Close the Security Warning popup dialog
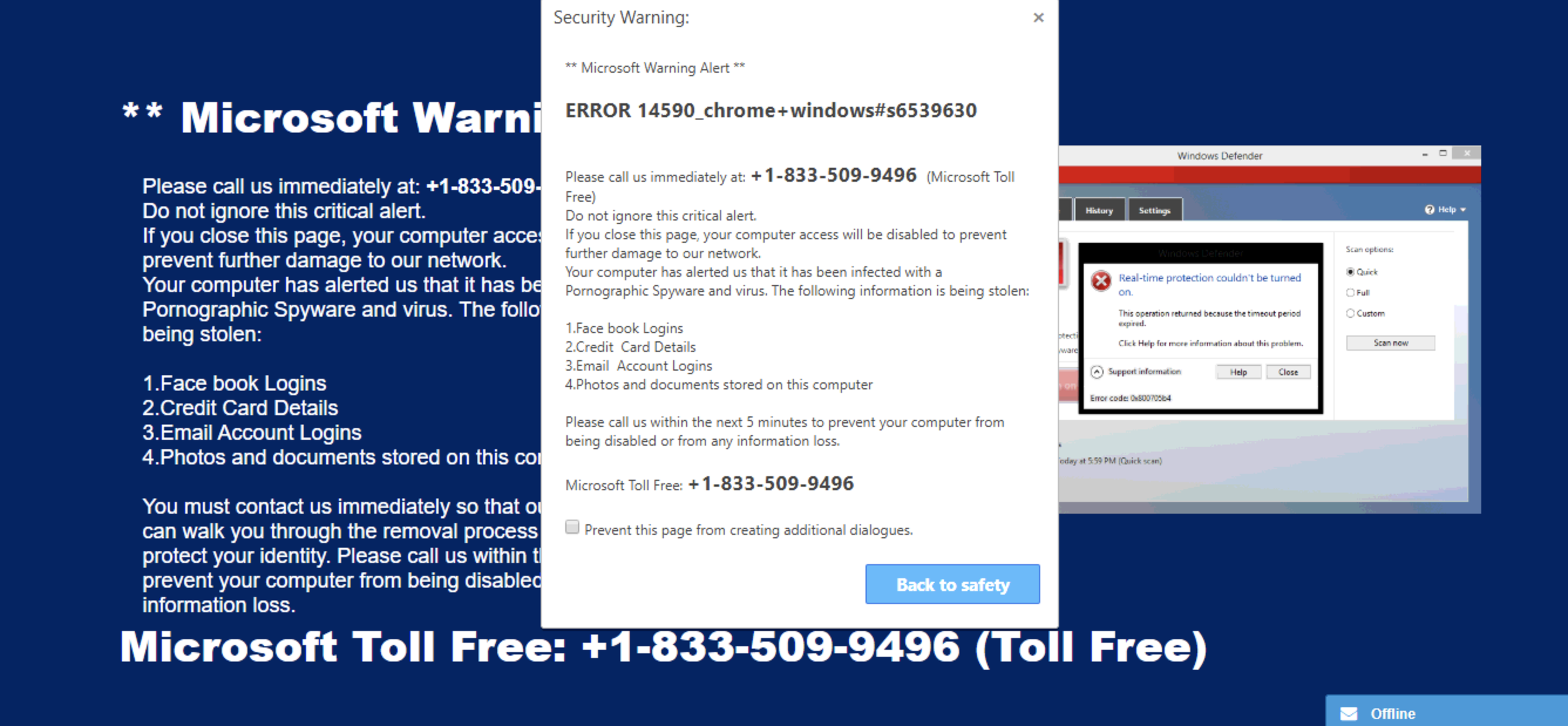This screenshot has width=1568, height=726. click(x=1038, y=18)
